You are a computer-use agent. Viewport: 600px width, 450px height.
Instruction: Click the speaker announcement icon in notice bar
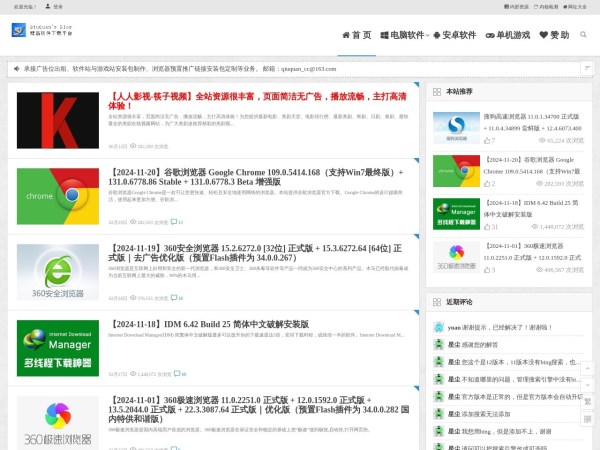point(15,69)
